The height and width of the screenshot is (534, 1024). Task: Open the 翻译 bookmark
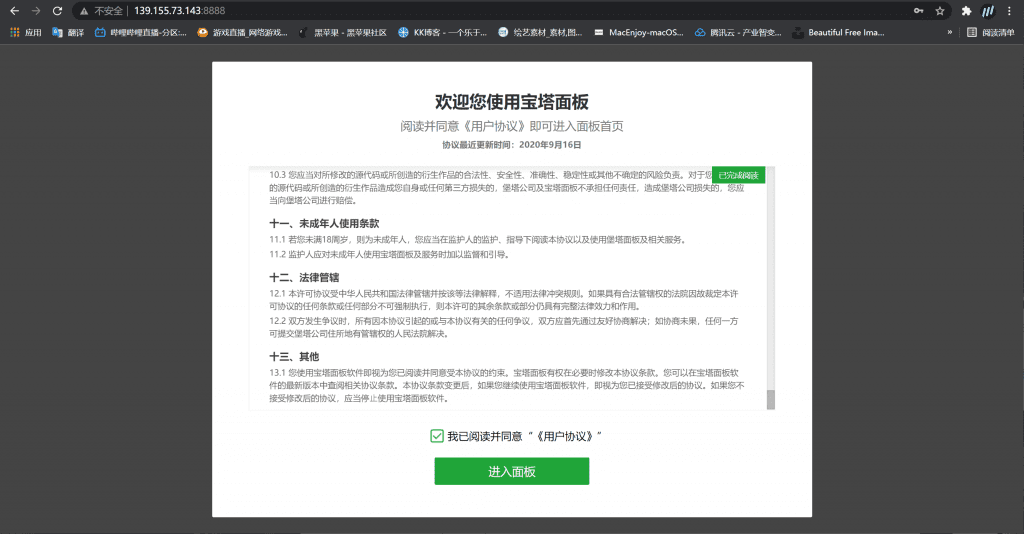tap(67, 32)
